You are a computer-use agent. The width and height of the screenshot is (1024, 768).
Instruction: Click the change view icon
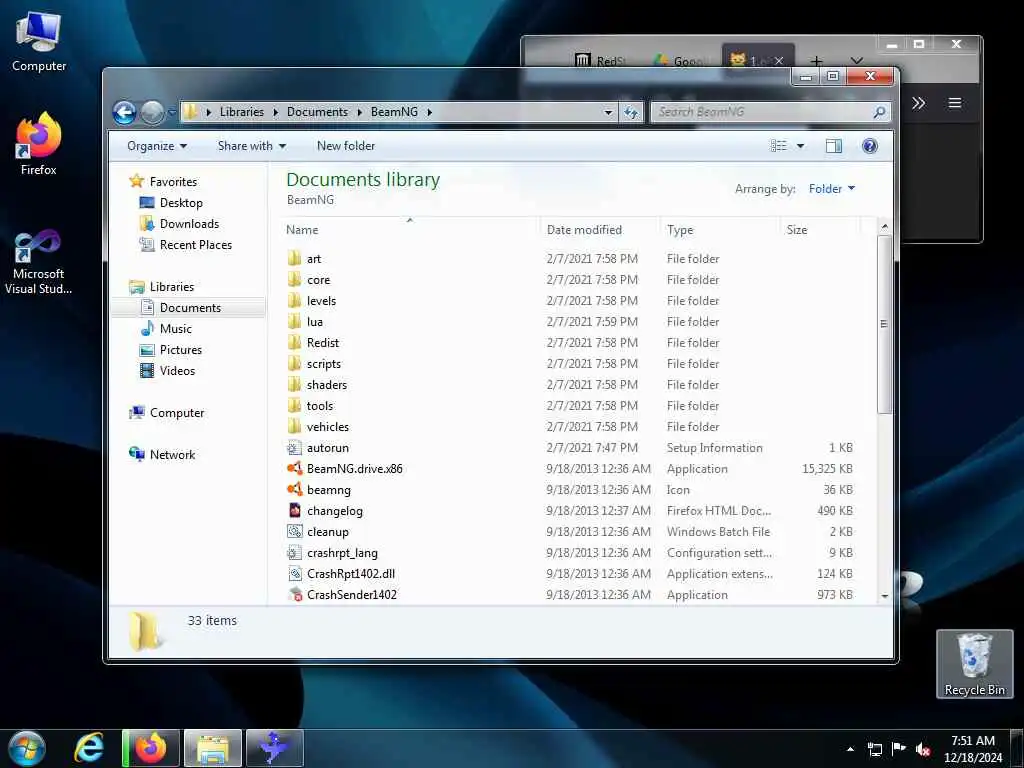778,146
